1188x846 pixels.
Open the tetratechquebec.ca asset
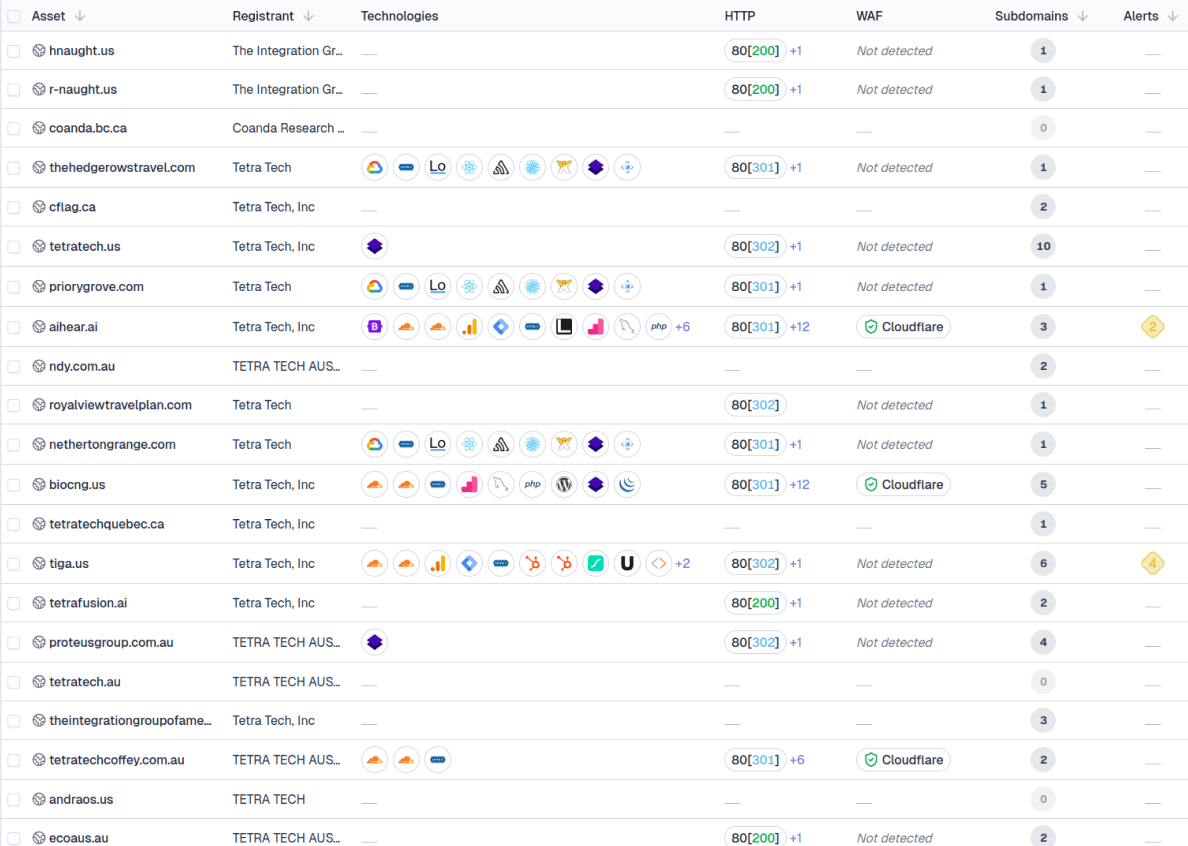coord(107,523)
